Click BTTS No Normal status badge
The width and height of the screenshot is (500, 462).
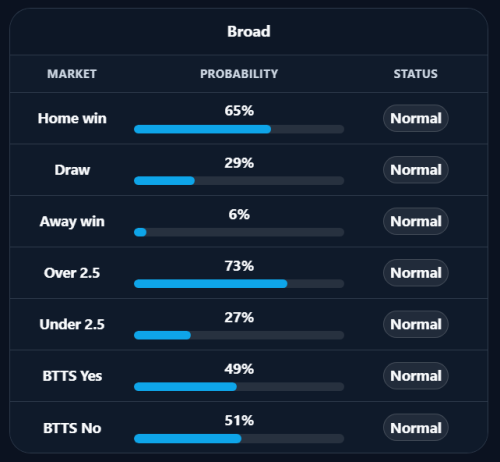pos(415,428)
